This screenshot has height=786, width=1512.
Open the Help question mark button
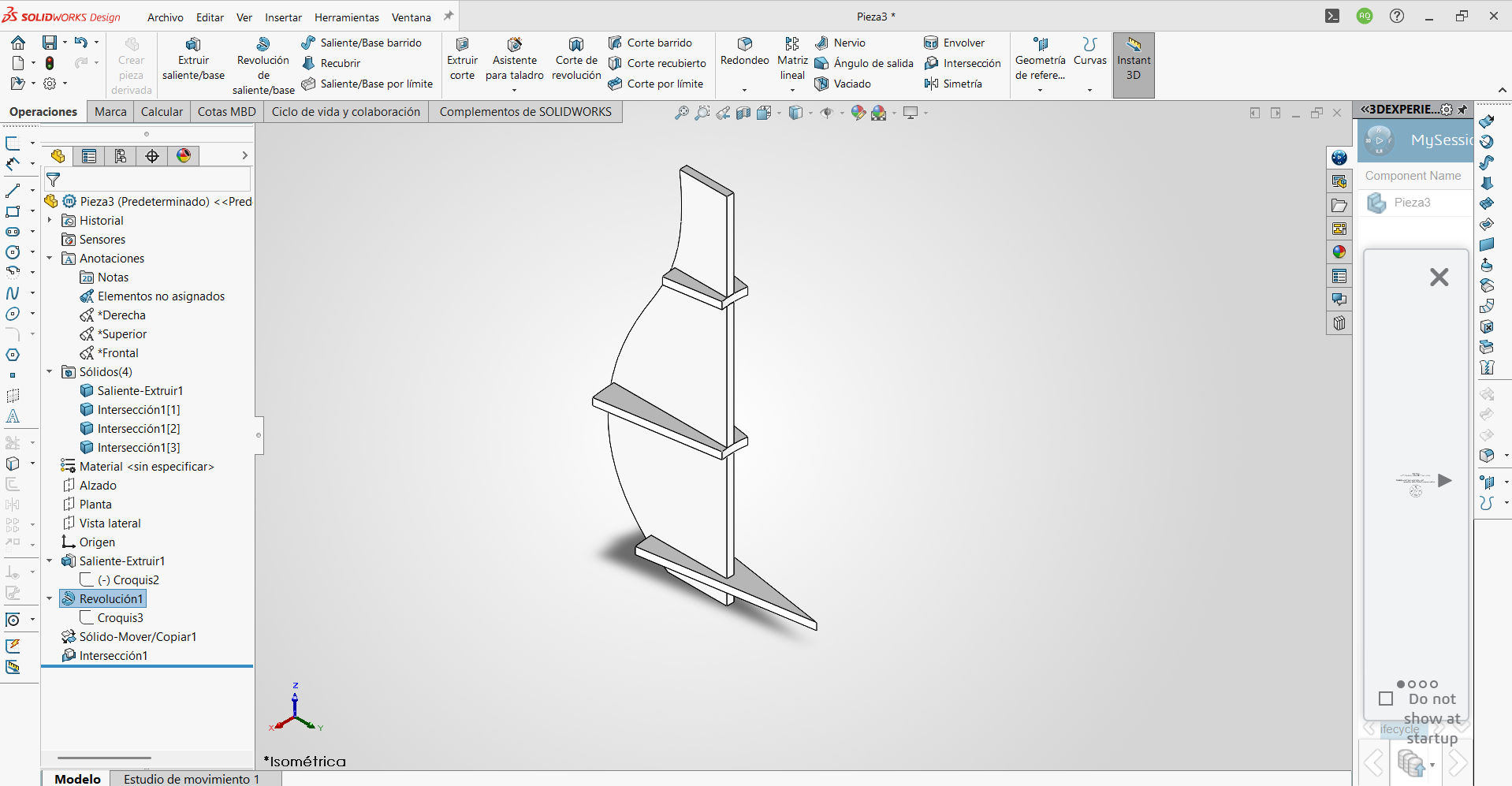pos(1397,16)
